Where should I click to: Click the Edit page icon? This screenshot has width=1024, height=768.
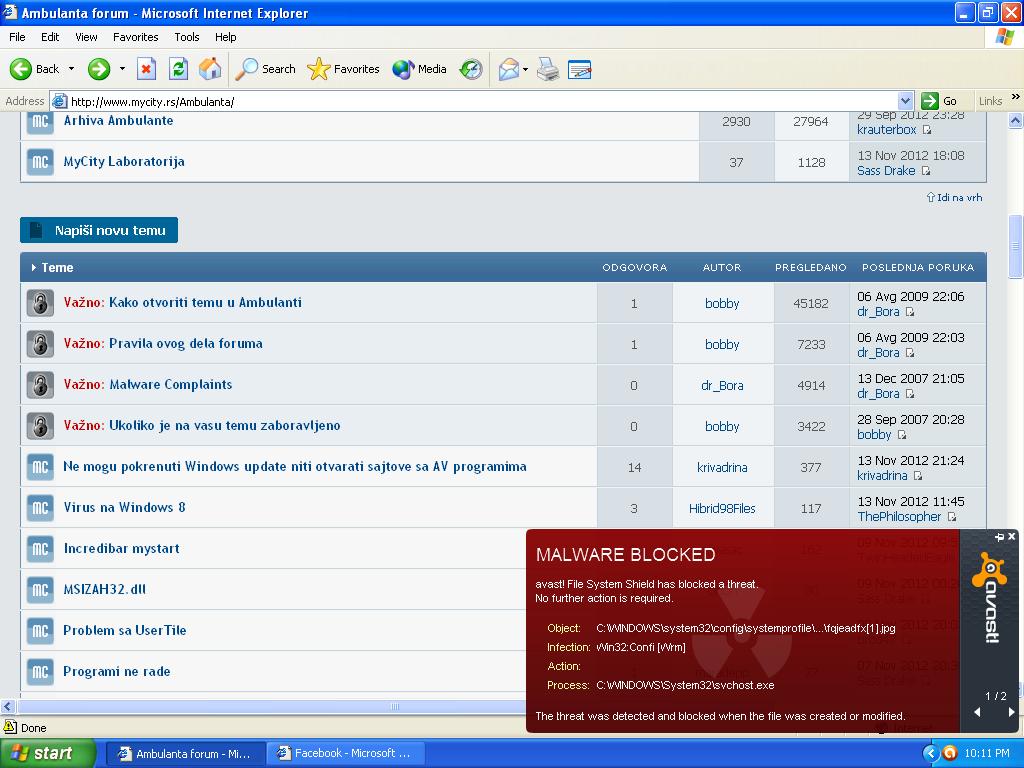pyautogui.click(x=579, y=69)
